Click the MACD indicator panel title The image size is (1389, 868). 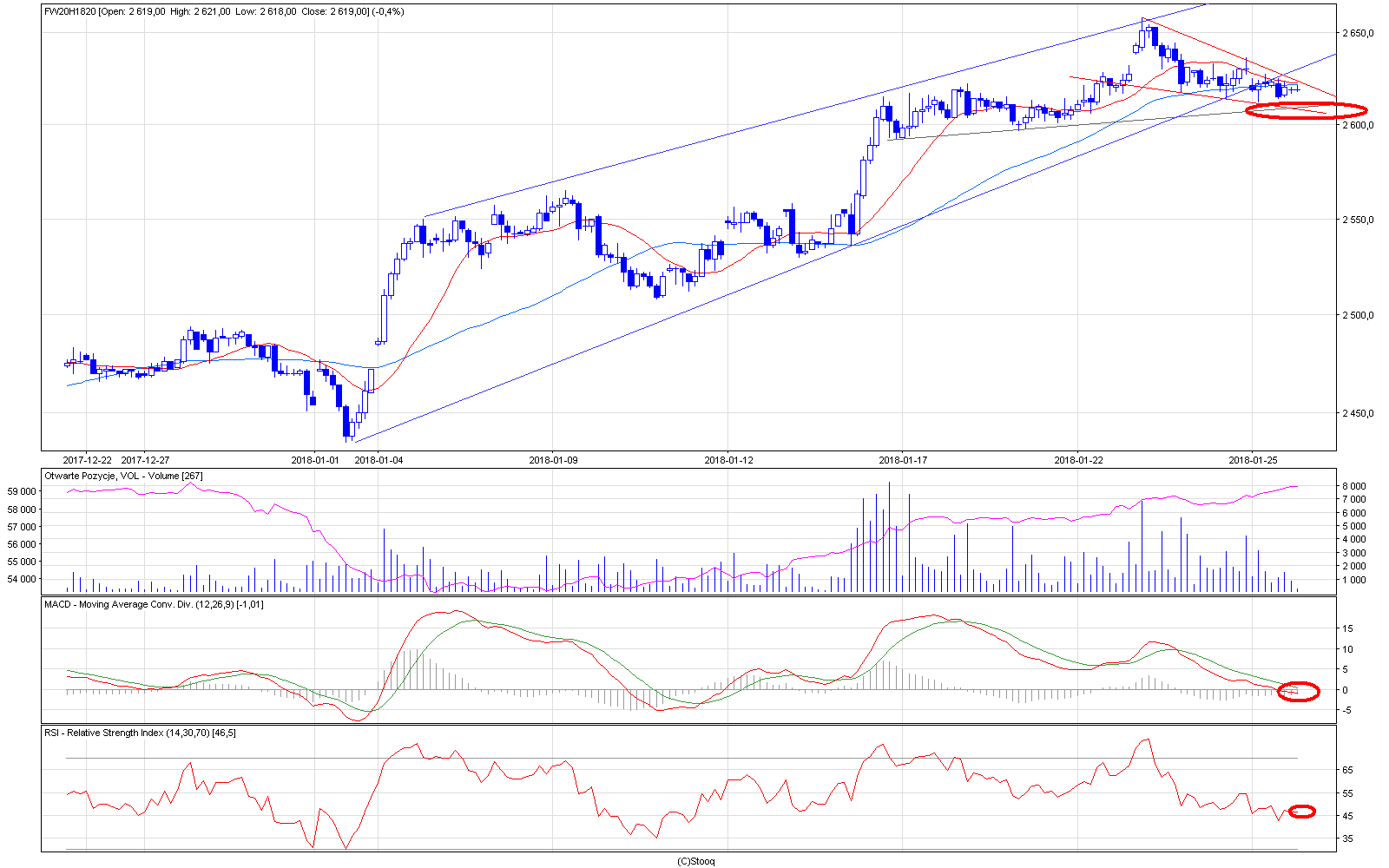click(x=154, y=604)
